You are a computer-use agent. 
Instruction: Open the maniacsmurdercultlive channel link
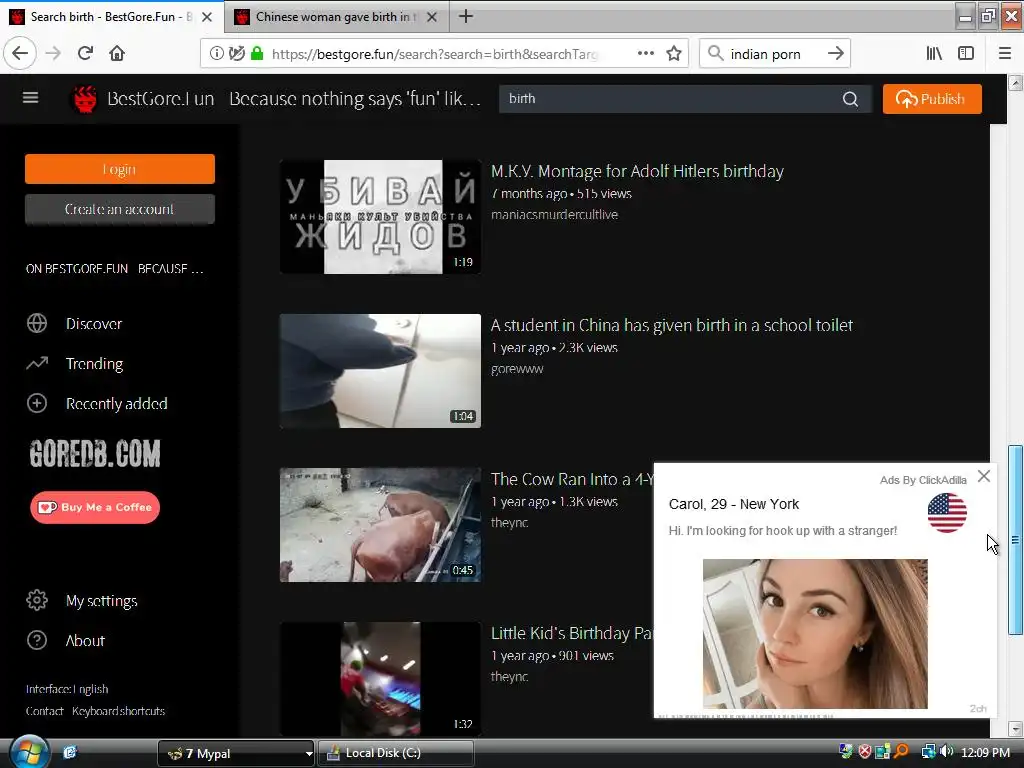[x=554, y=214]
